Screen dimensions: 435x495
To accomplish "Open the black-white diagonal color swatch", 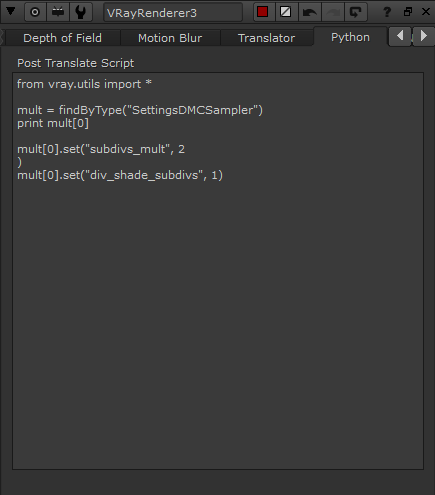I will (x=286, y=12).
